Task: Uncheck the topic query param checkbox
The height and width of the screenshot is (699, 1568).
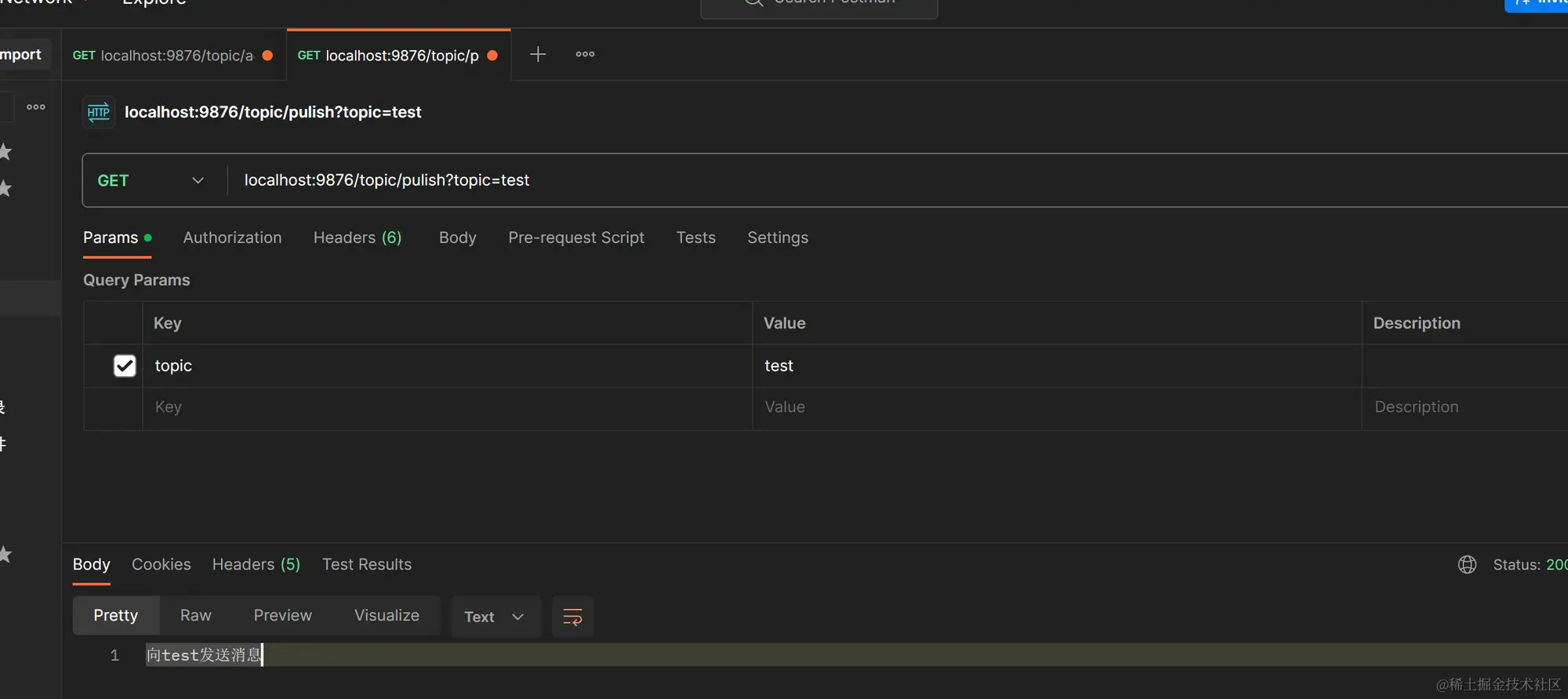Action: pos(125,366)
